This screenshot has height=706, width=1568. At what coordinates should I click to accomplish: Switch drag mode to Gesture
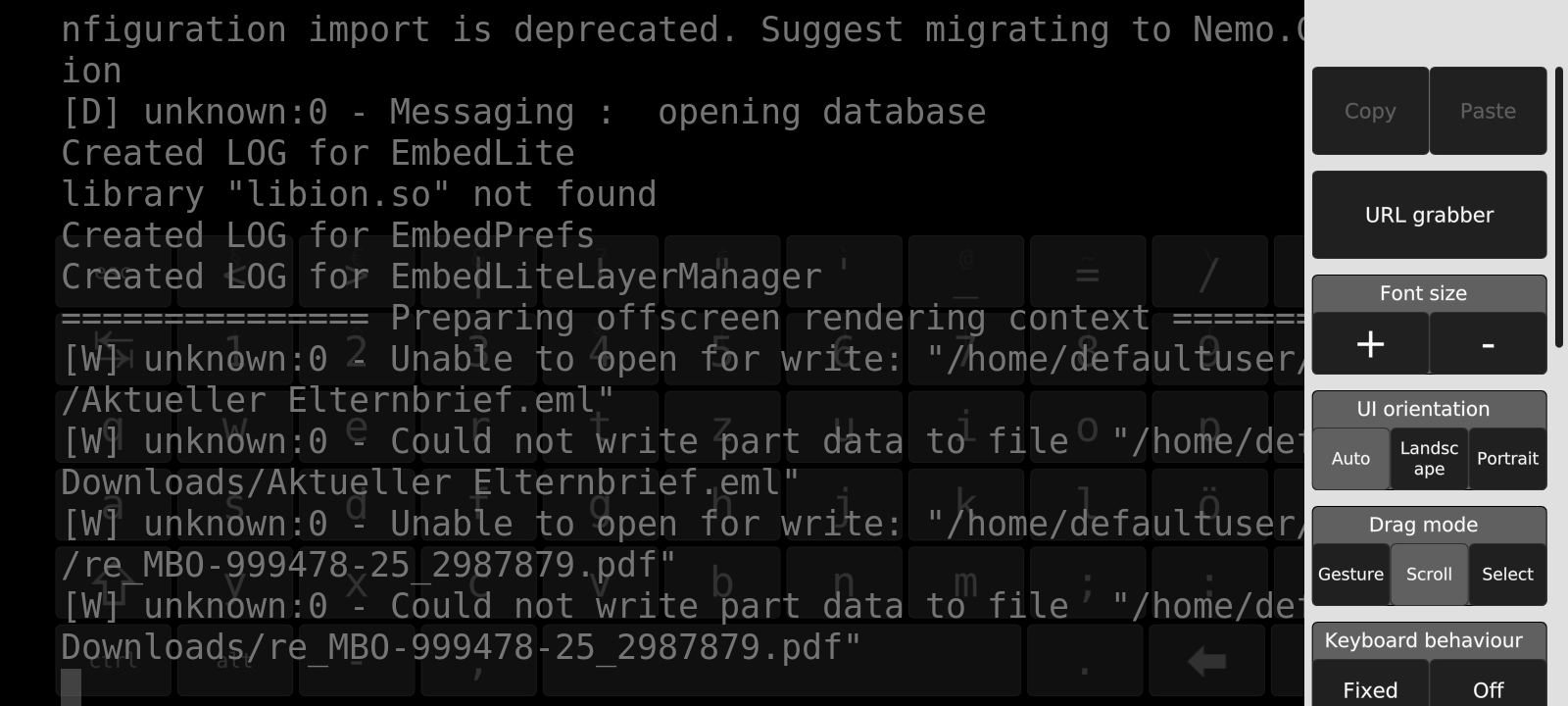pyautogui.click(x=1350, y=574)
